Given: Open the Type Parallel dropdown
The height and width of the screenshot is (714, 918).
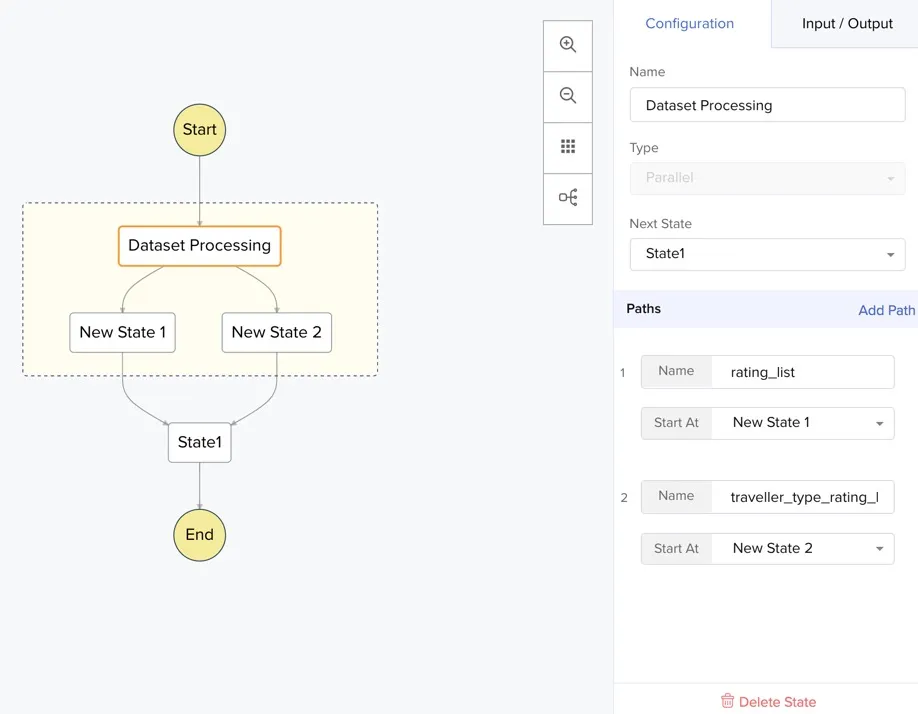Looking at the screenshot, I should [767, 178].
